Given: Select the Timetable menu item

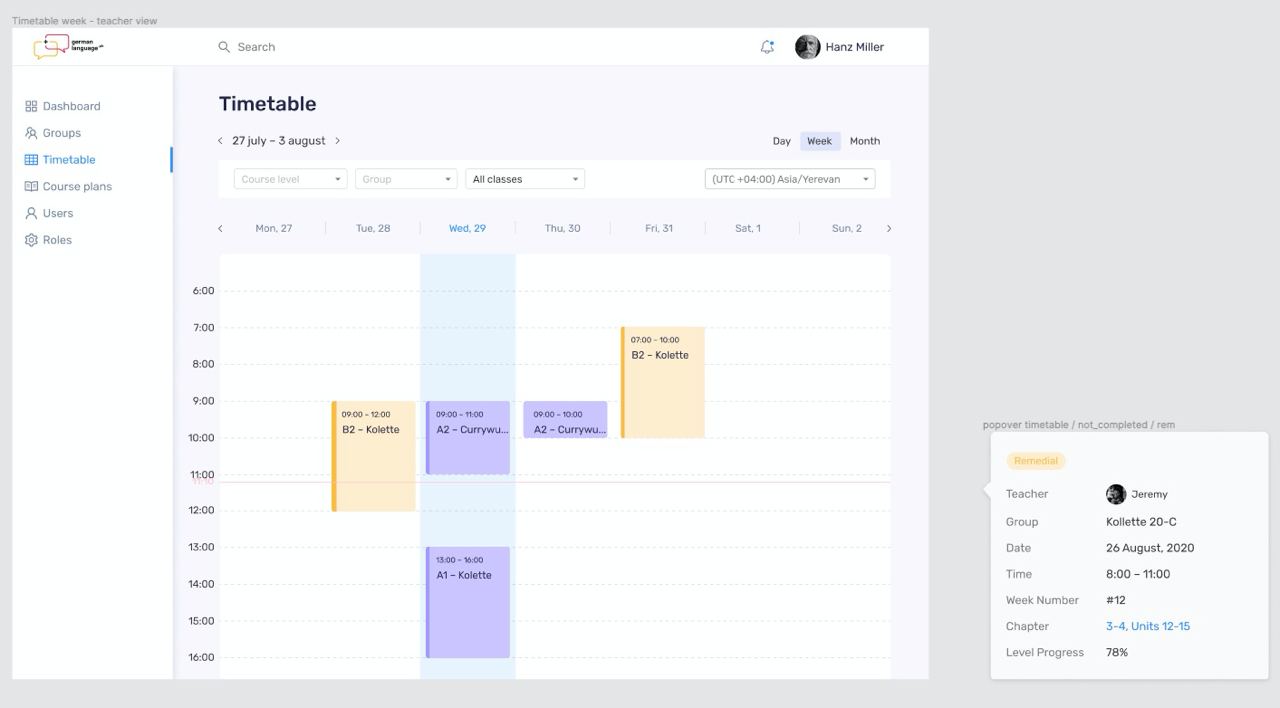Looking at the screenshot, I should [x=69, y=160].
